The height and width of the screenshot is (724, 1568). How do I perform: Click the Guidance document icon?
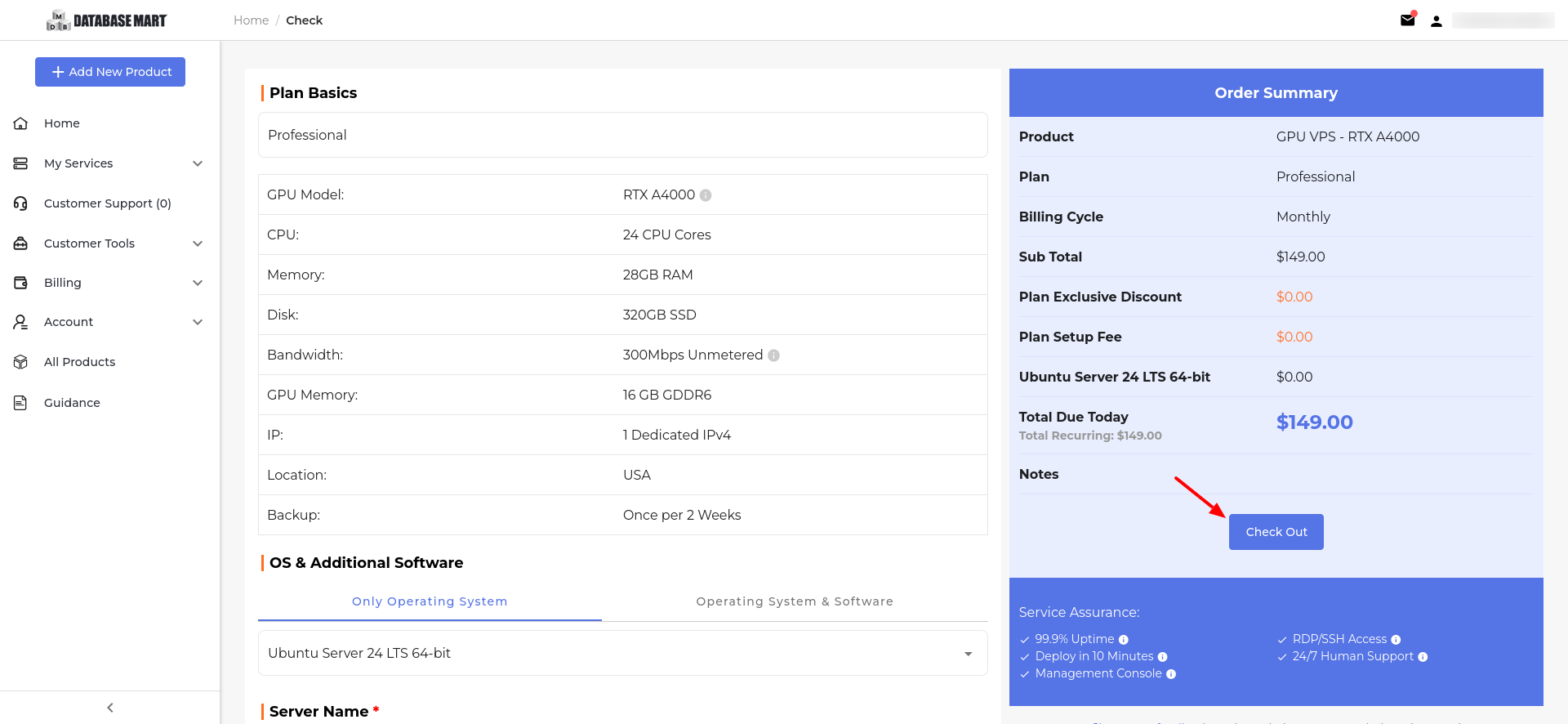21,403
